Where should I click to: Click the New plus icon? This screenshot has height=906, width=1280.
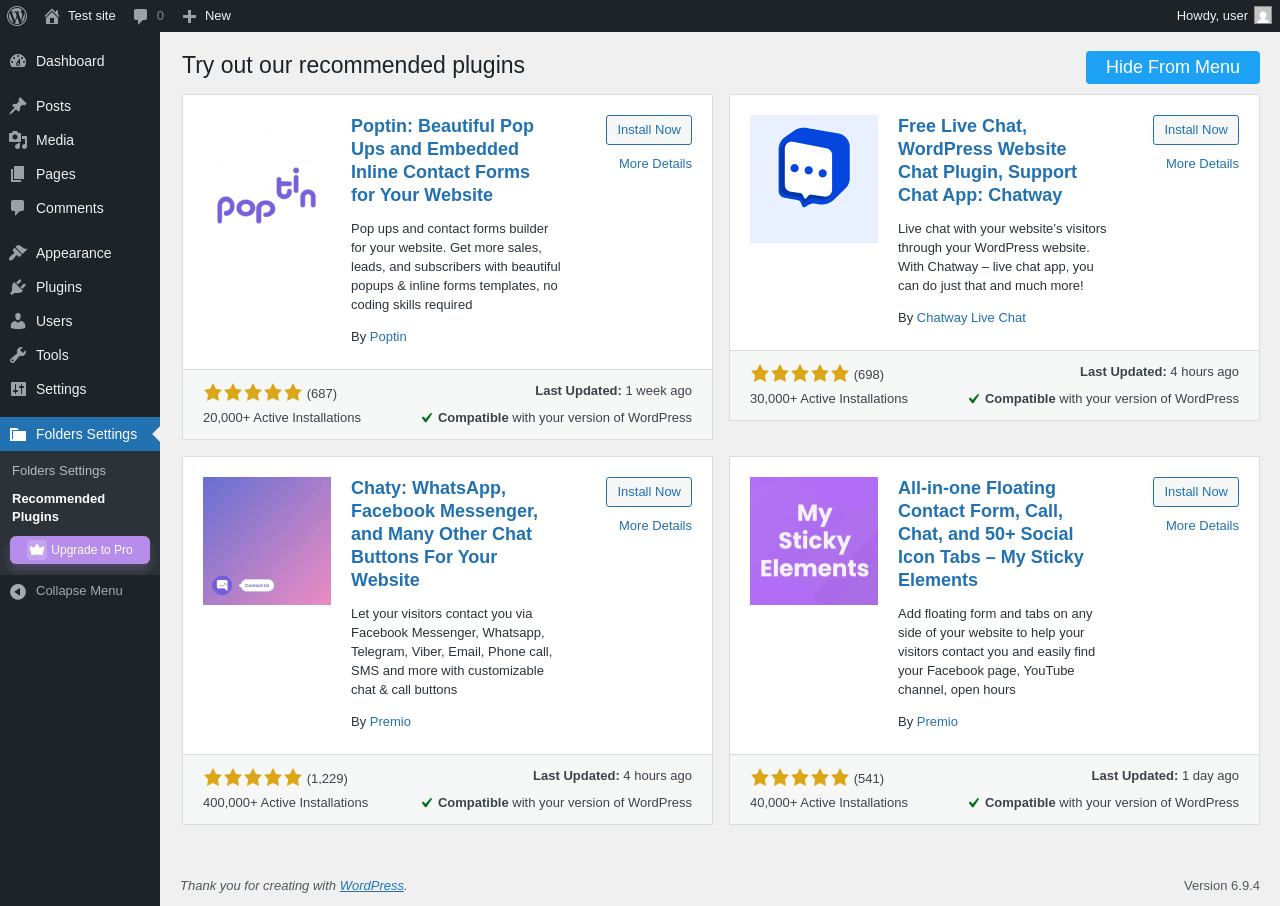pyautogui.click(x=189, y=16)
